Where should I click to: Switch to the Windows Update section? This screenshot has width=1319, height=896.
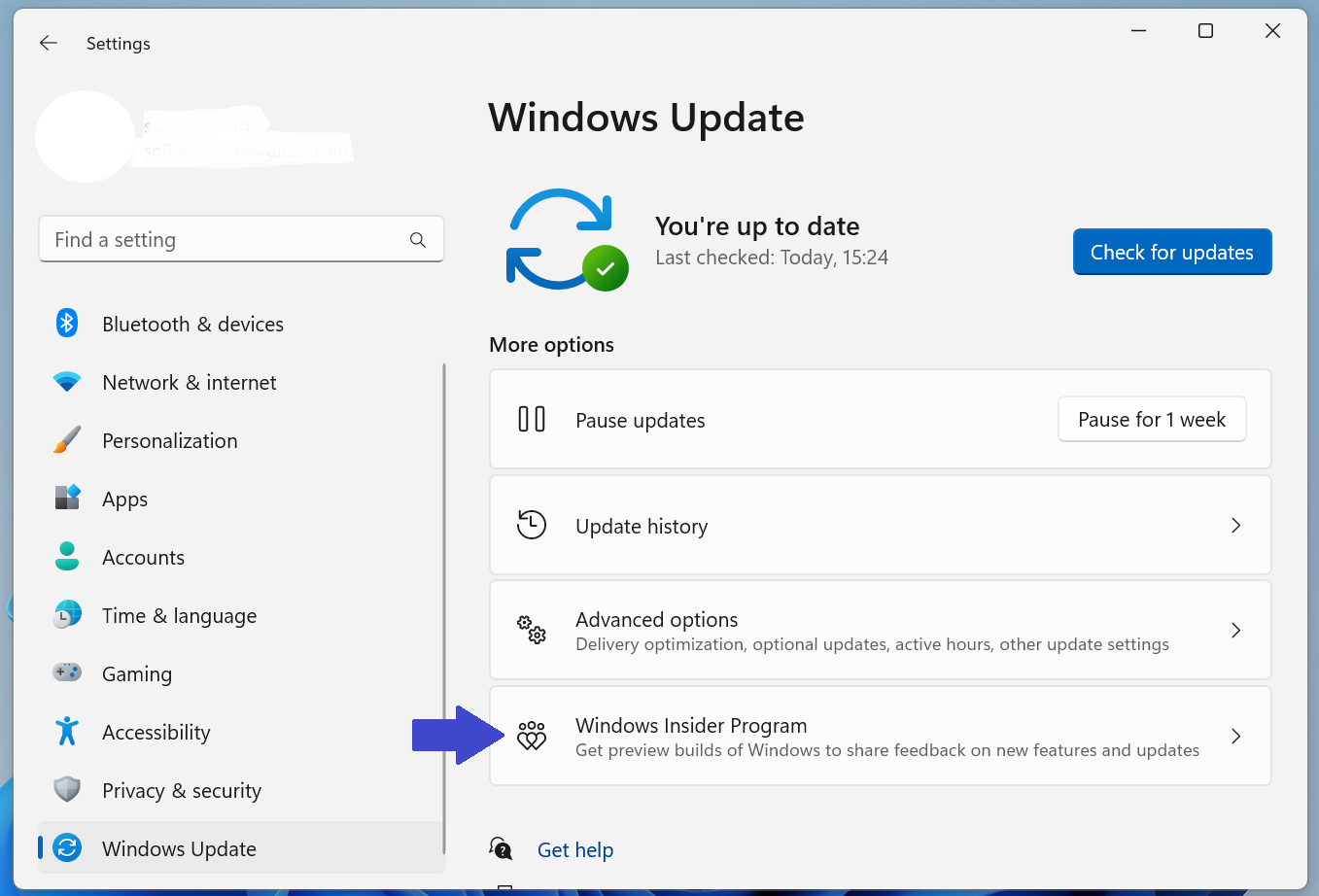click(x=179, y=847)
